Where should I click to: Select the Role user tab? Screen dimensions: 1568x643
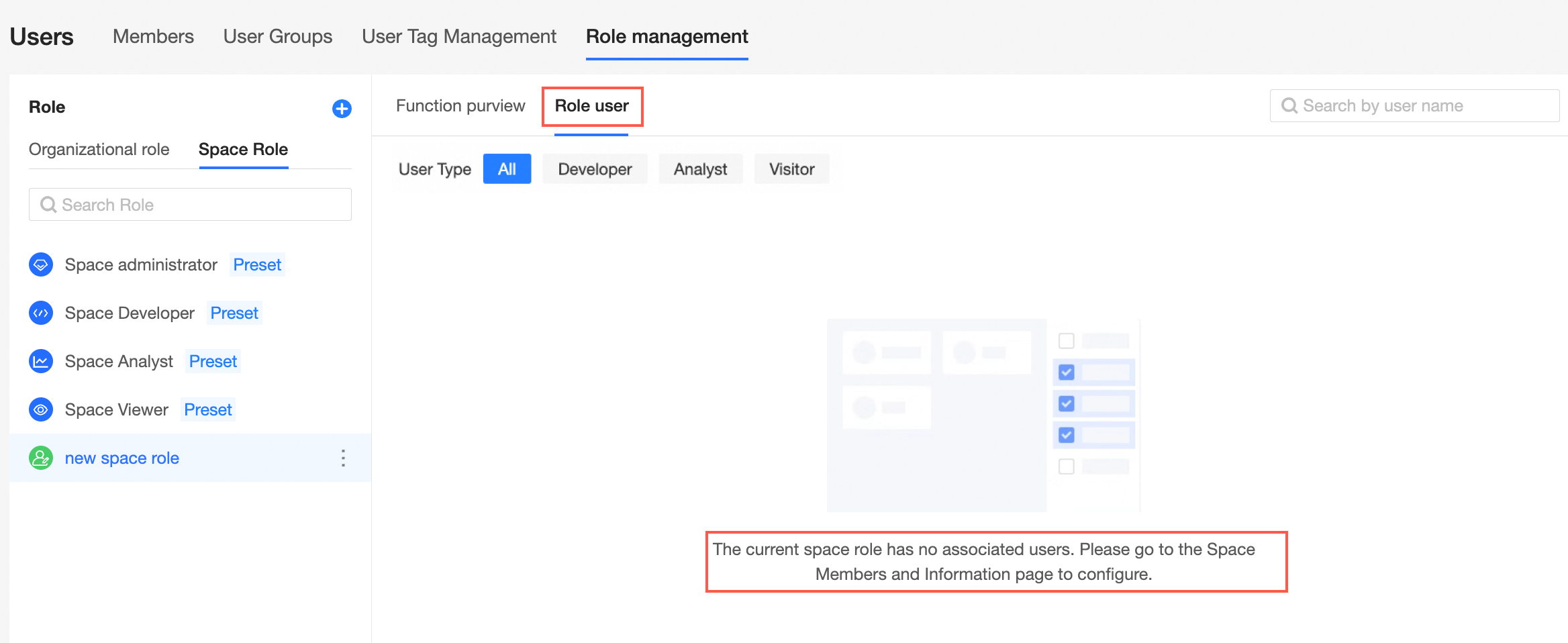click(x=592, y=106)
